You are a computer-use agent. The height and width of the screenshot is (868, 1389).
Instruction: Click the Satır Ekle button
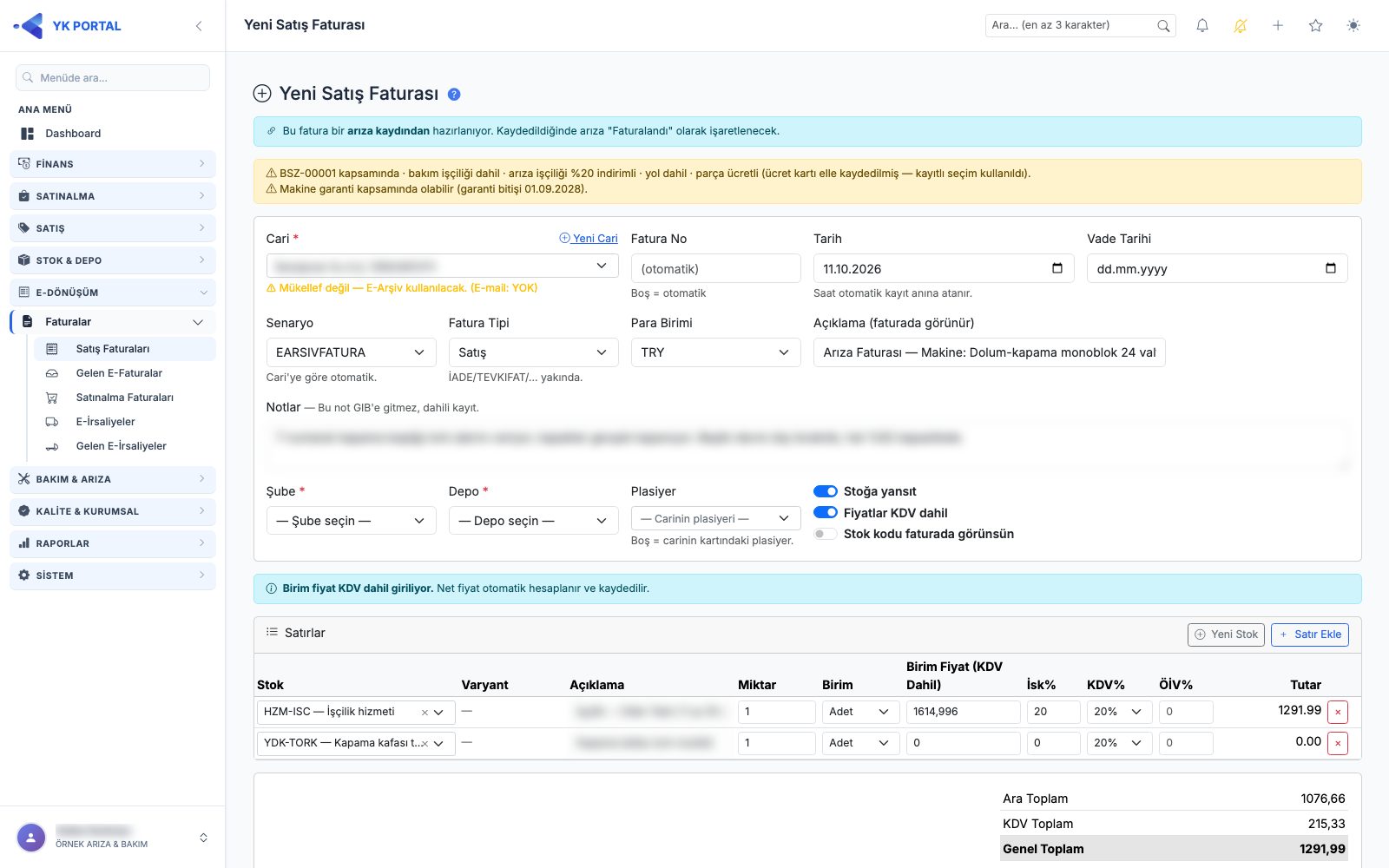click(1310, 635)
